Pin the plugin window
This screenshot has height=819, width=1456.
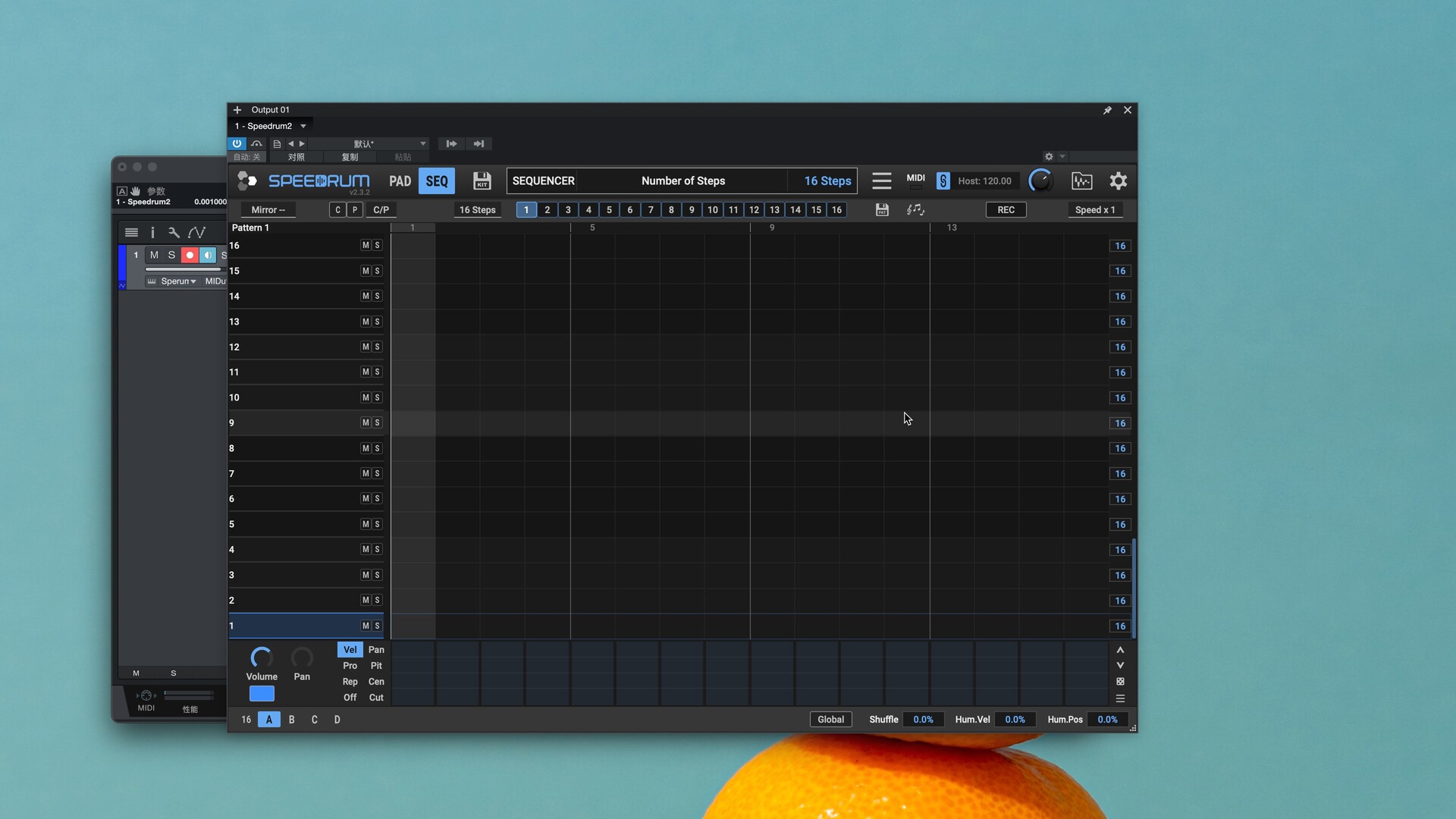[1106, 110]
